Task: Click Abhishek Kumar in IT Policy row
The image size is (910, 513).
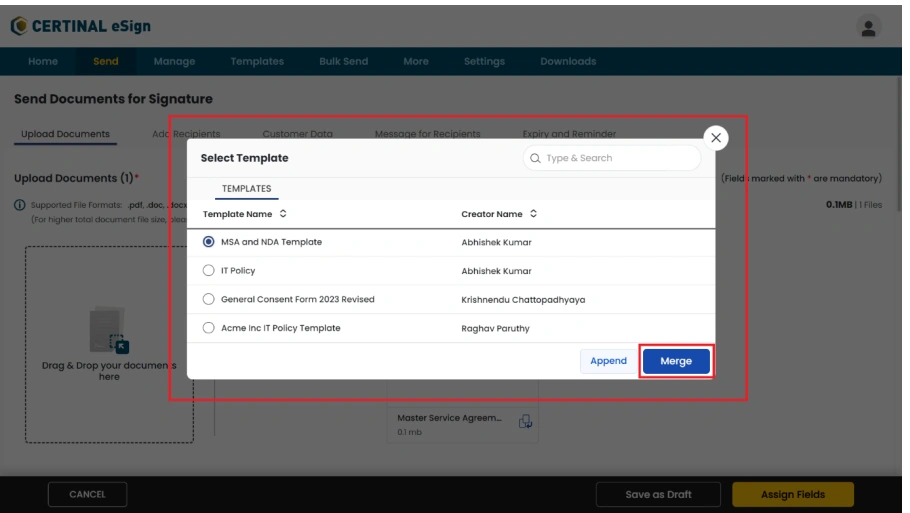Action: click(496, 271)
